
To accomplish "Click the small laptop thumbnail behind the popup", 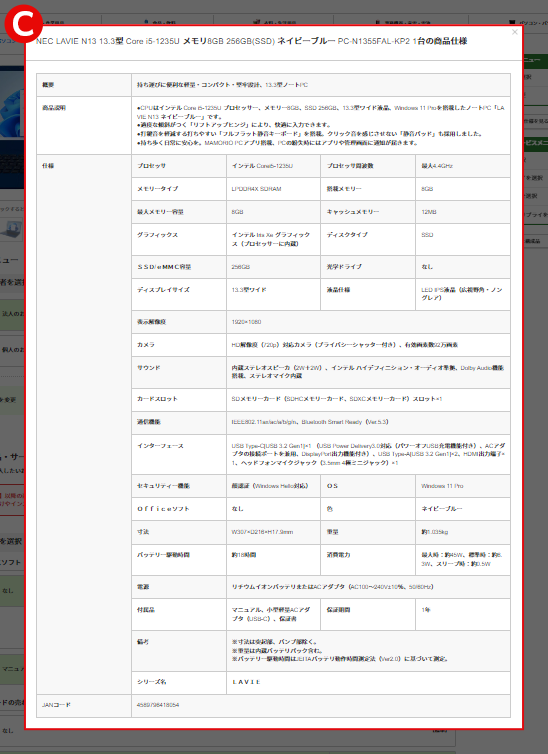I will [x=12, y=229].
